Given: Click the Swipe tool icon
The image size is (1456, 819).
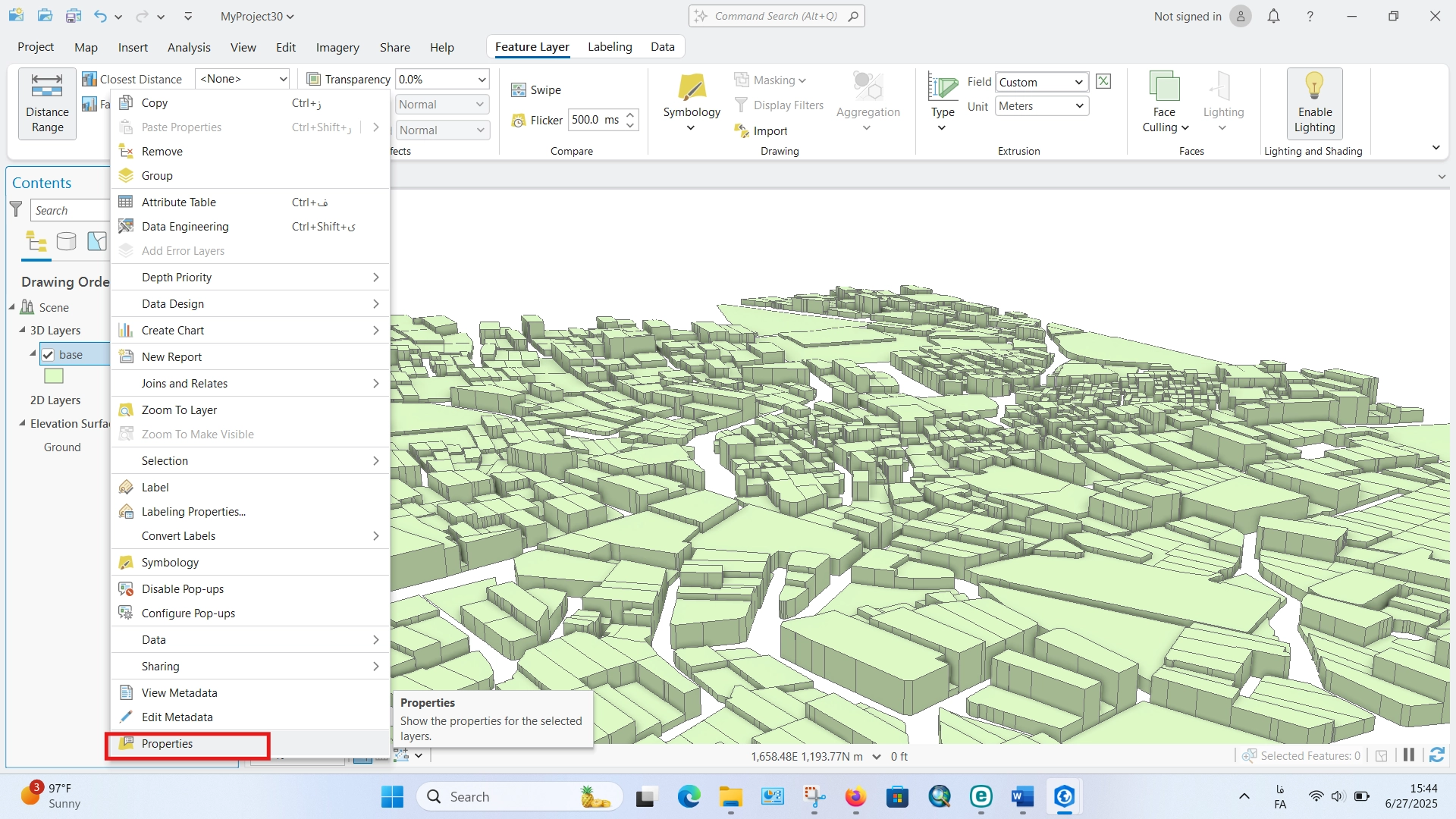Looking at the screenshot, I should pyautogui.click(x=519, y=90).
